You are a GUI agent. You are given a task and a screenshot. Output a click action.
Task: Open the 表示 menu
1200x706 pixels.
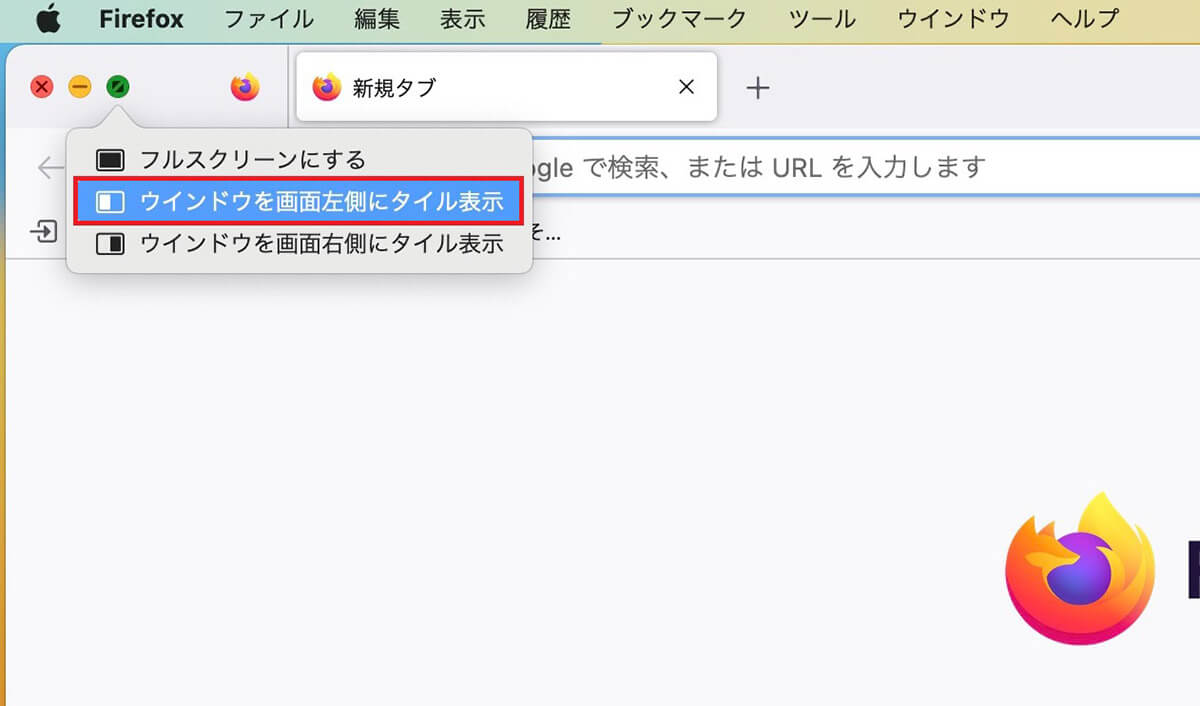(463, 19)
